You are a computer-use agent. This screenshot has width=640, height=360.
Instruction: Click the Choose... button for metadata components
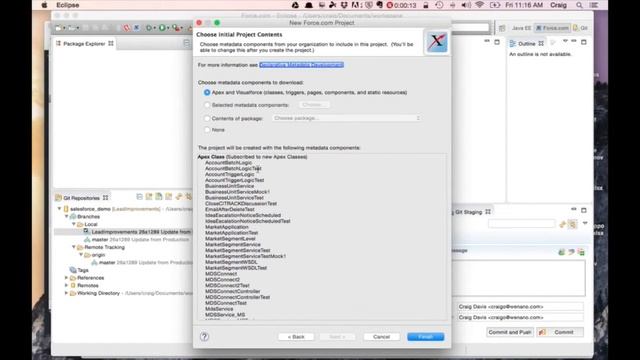[x=314, y=105]
